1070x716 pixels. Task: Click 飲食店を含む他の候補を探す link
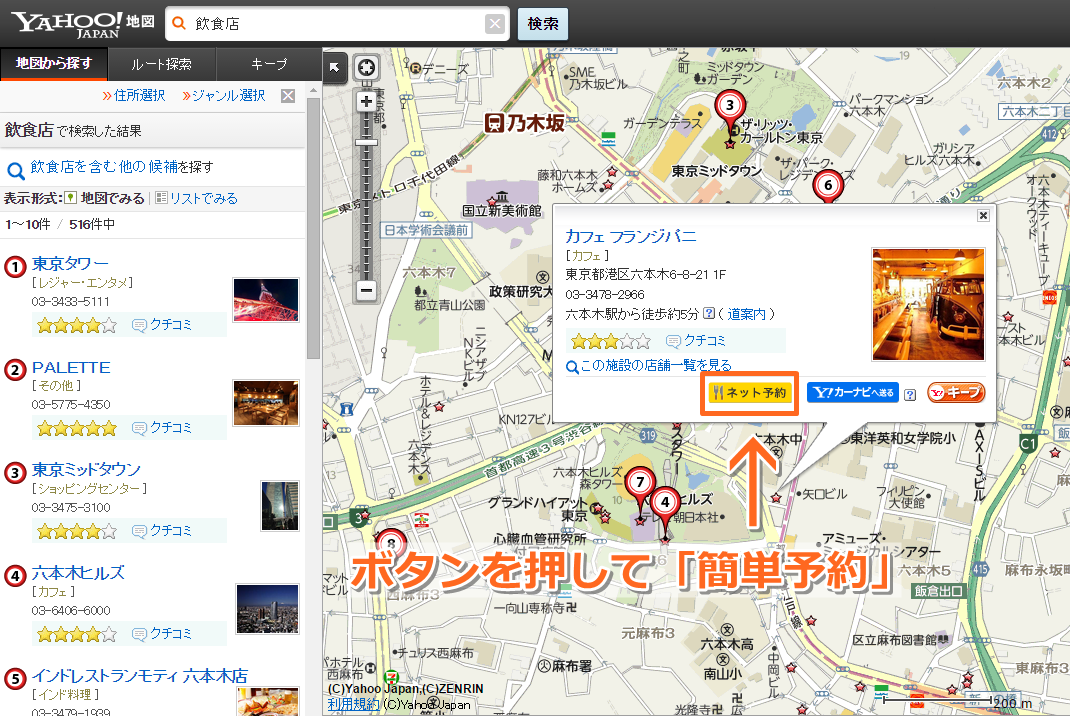click(x=121, y=167)
